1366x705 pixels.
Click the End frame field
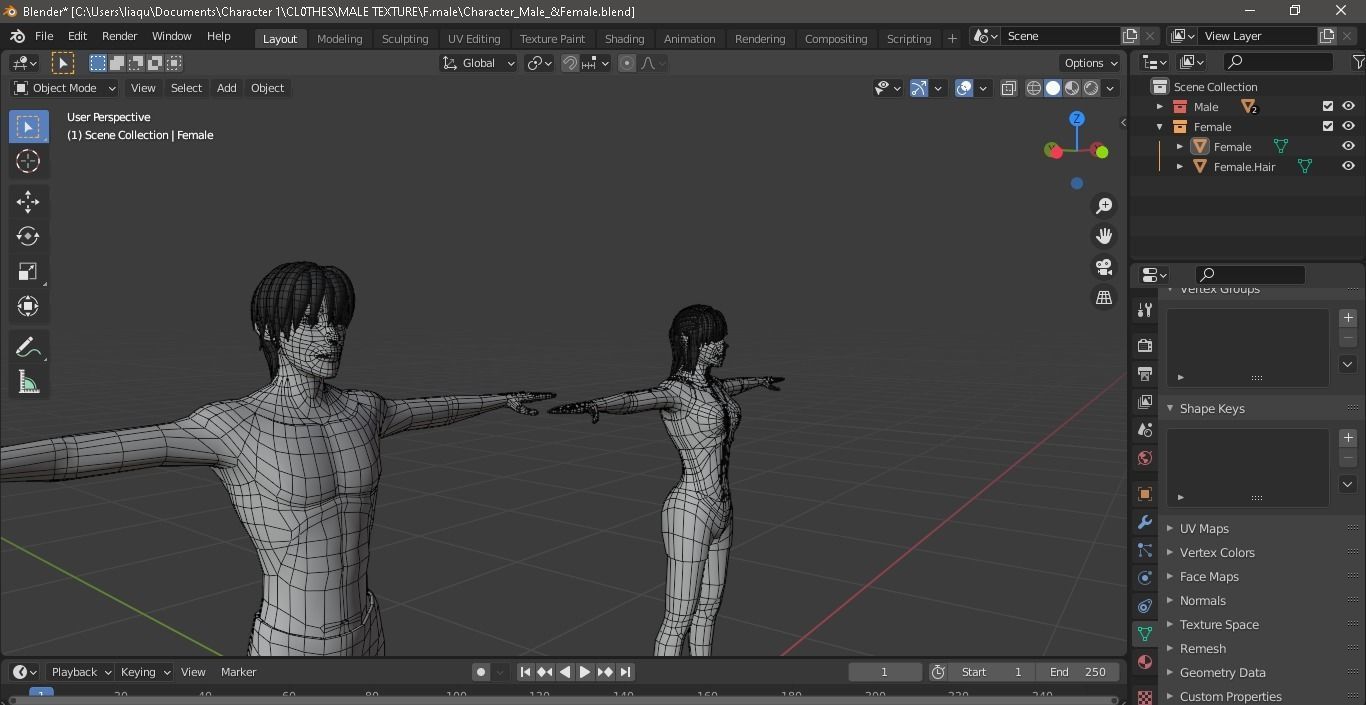pos(1078,672)
